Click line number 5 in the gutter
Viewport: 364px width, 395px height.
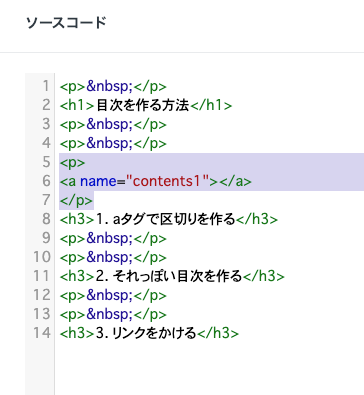click(46, 162)
